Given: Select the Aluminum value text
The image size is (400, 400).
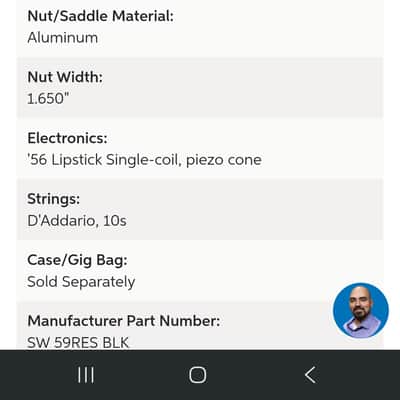Looking at the screenshot, I should 63,37.
